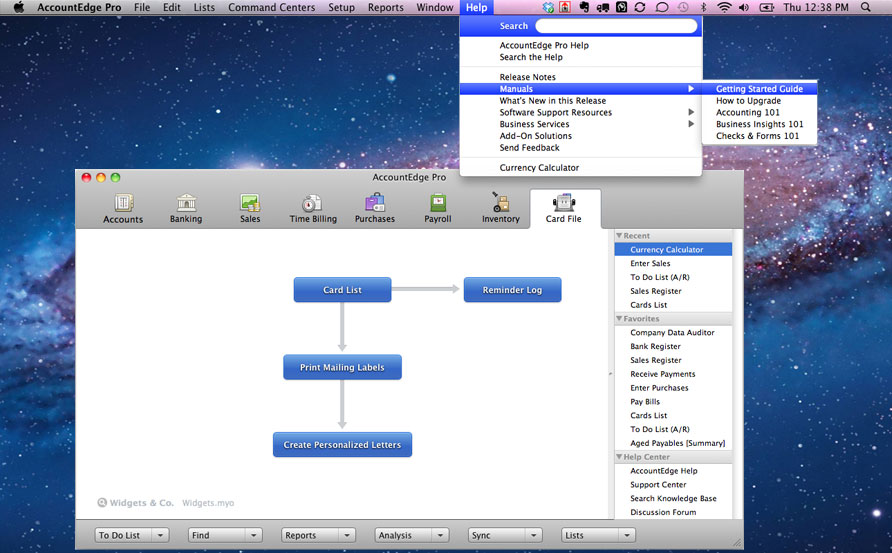The height and width of the screenshot is (553, 892).
Task: Click the Time Machine clock icon
Action: [x=682, y=7]
